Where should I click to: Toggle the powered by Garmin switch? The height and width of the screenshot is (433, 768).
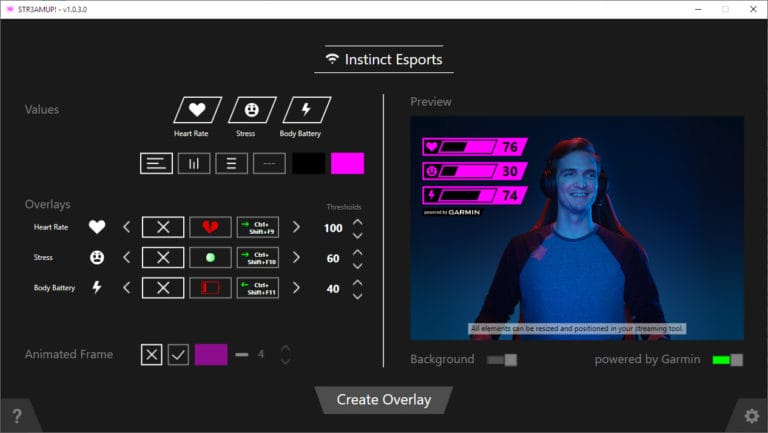(727, 360)
